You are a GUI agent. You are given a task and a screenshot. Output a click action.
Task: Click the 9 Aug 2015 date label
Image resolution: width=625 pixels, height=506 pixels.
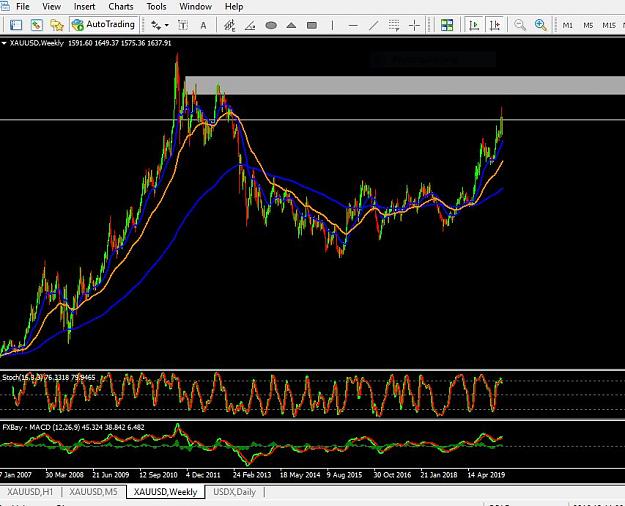tap(344, 475)
